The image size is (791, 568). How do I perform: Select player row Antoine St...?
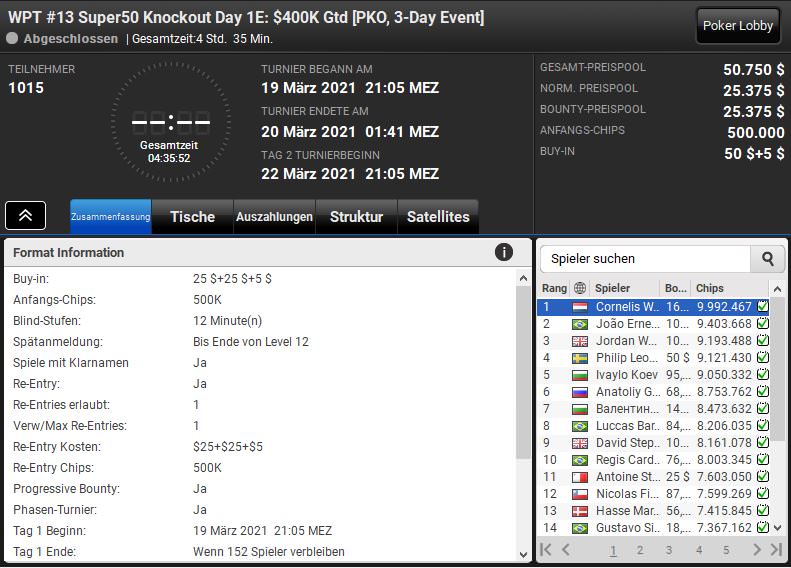pyautogui.click(x=653, y=477)
